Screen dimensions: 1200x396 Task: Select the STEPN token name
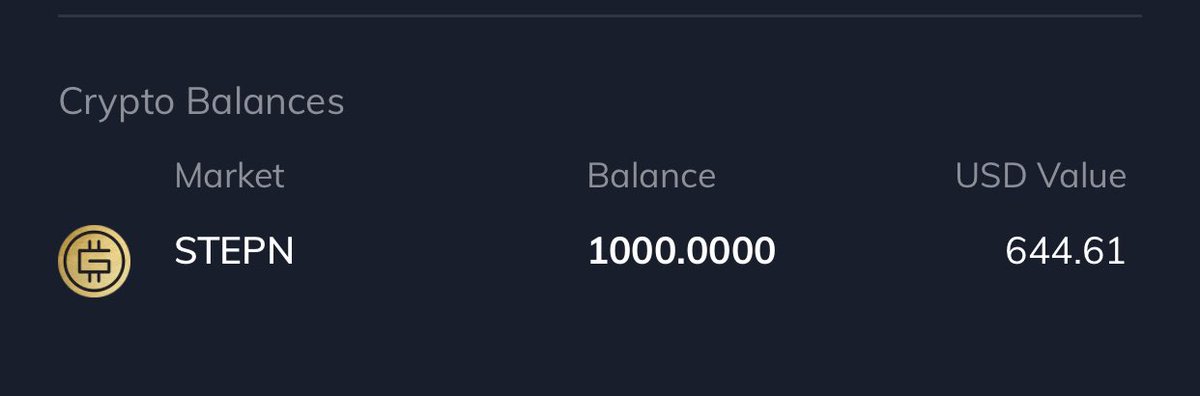[234, 251]
